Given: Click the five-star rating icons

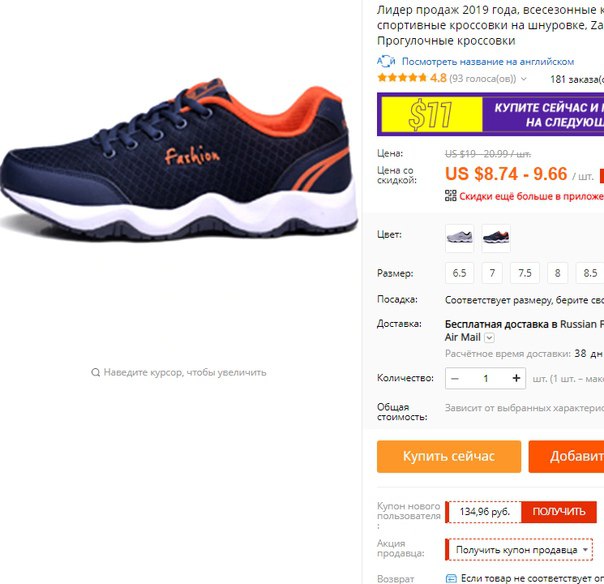Looking at the screenshot, I should coord(402,78).
